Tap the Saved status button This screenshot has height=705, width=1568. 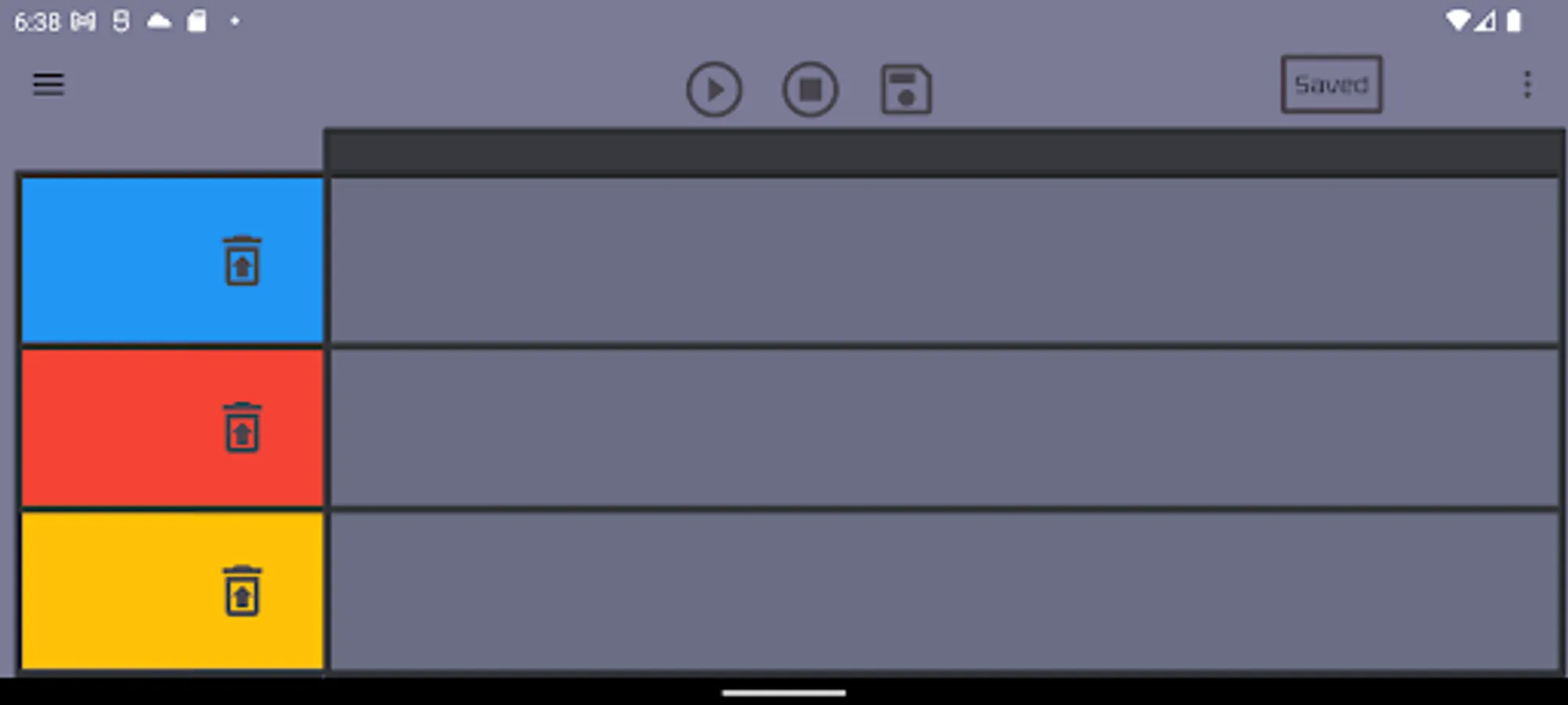(x=1331, y=85)
